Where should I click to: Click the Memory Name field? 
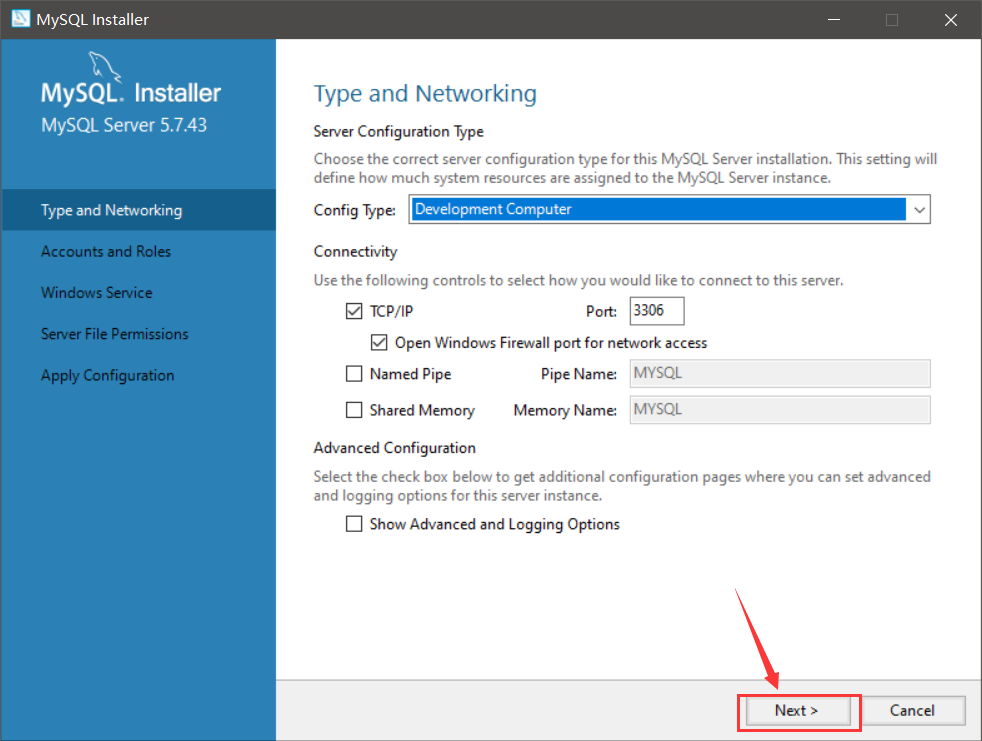[x=780, y=410]
